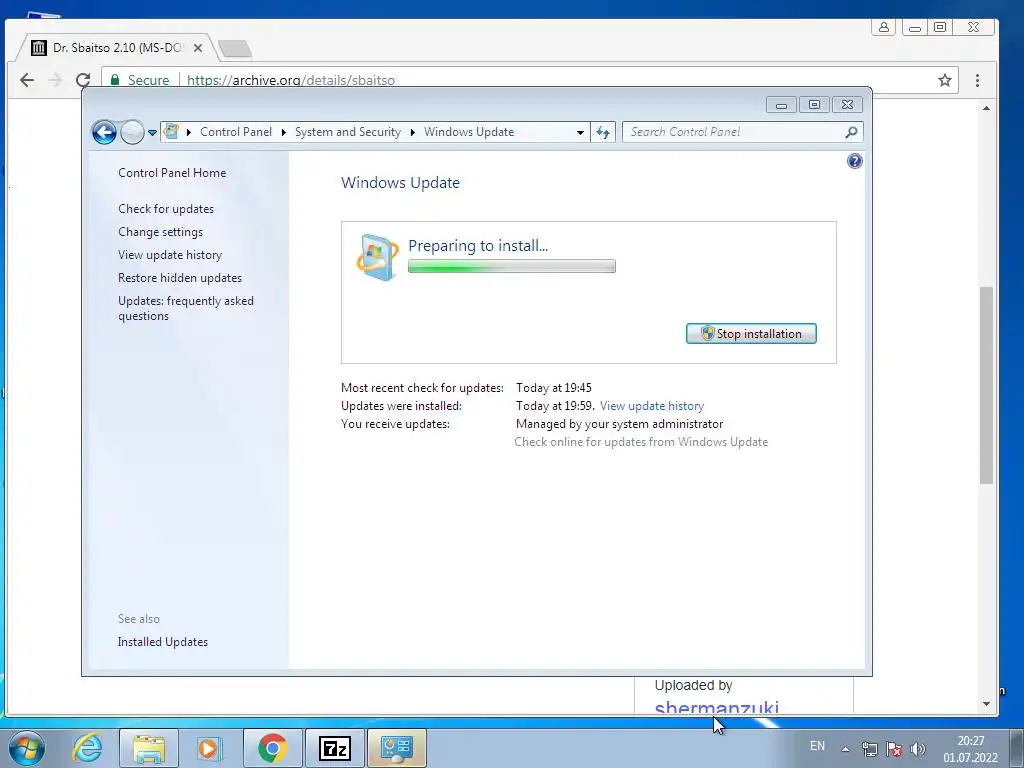The height and width of the screenshot is (768, 1024).
Task: Open Restore hidden updates
Action: [x=180, y=278]
